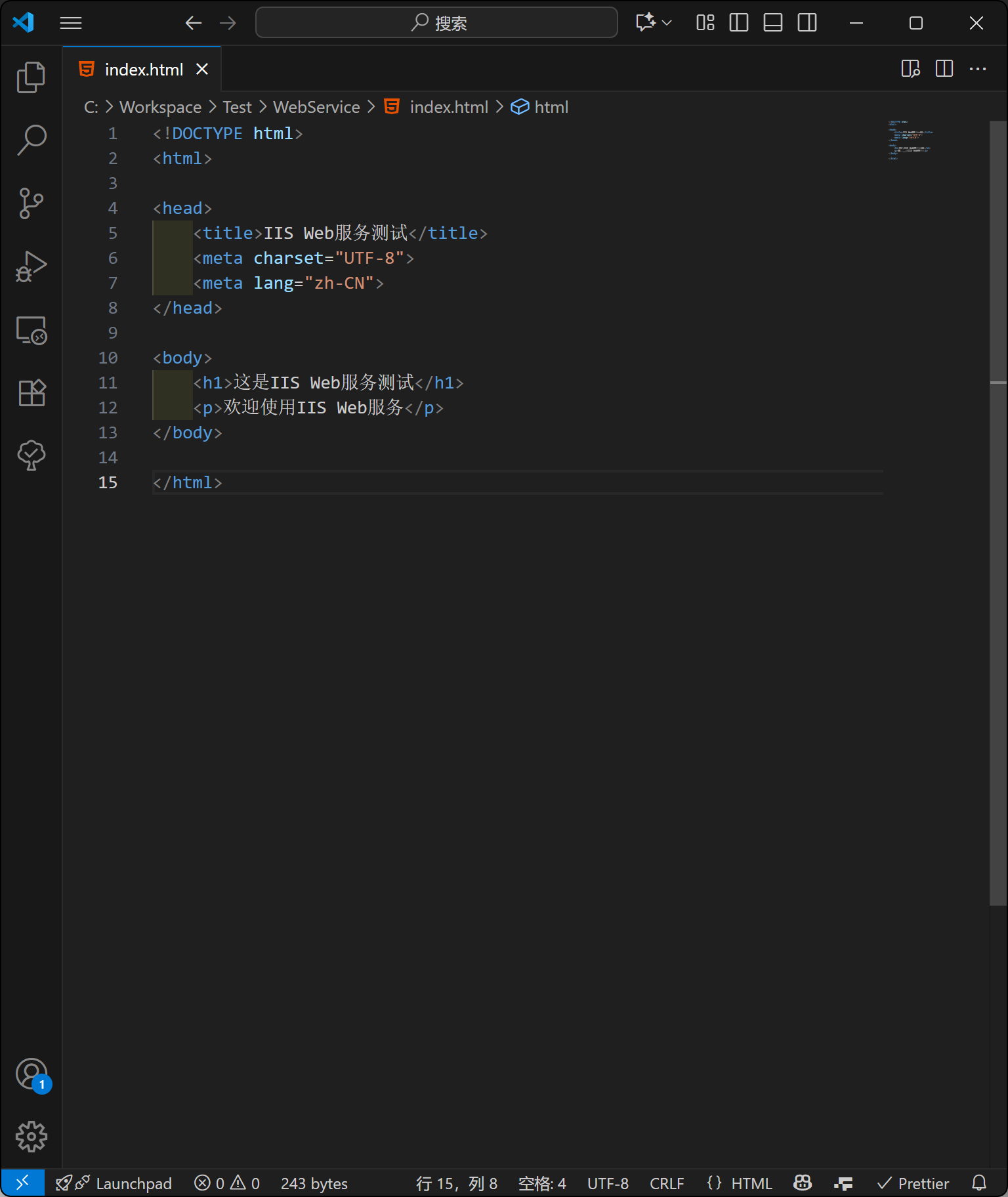The image size is (1008, 1197).
Task: Open Copilot status icon
Action: tap(803, 1183)
